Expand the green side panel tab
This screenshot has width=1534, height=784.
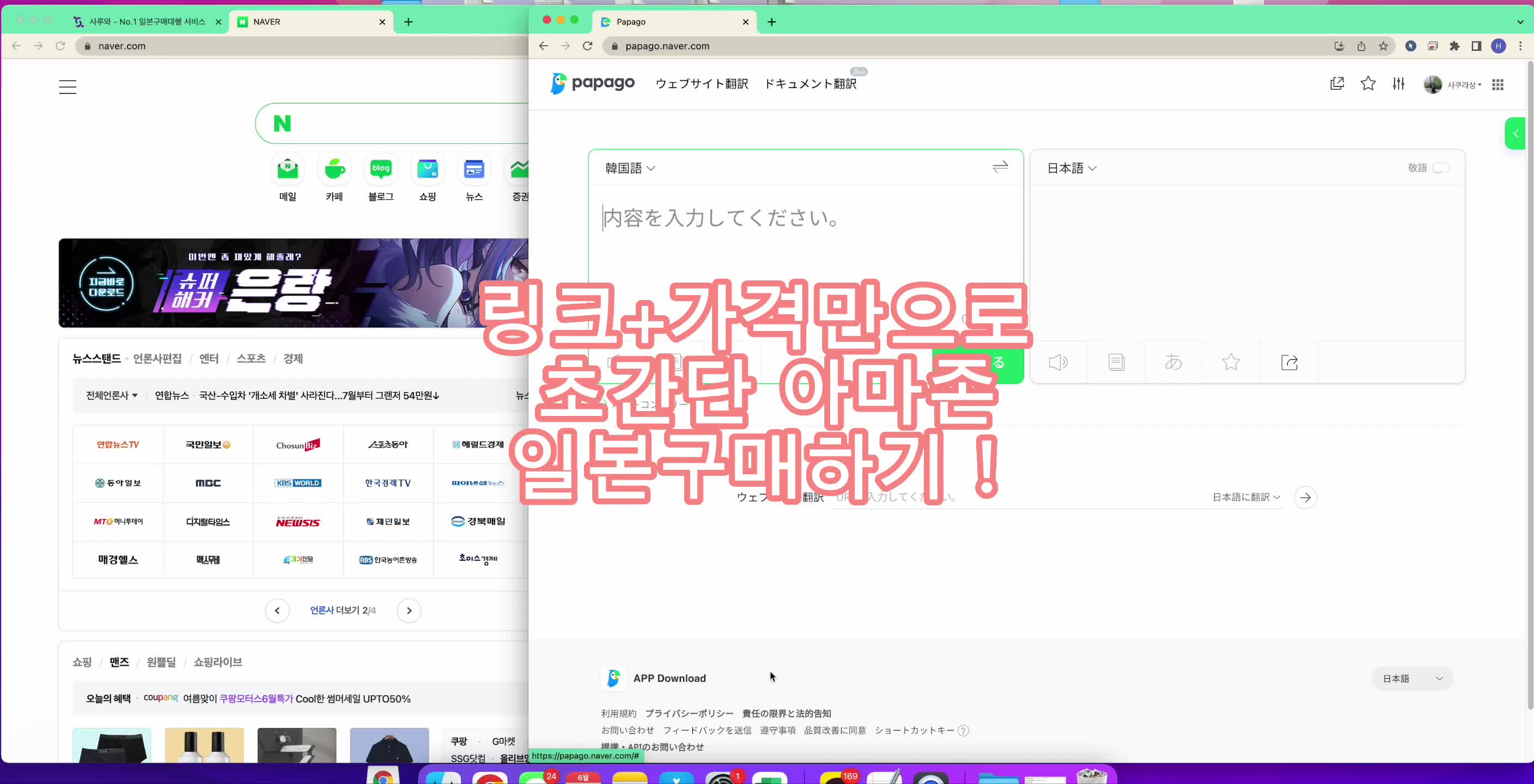[x=1515, y=134]
